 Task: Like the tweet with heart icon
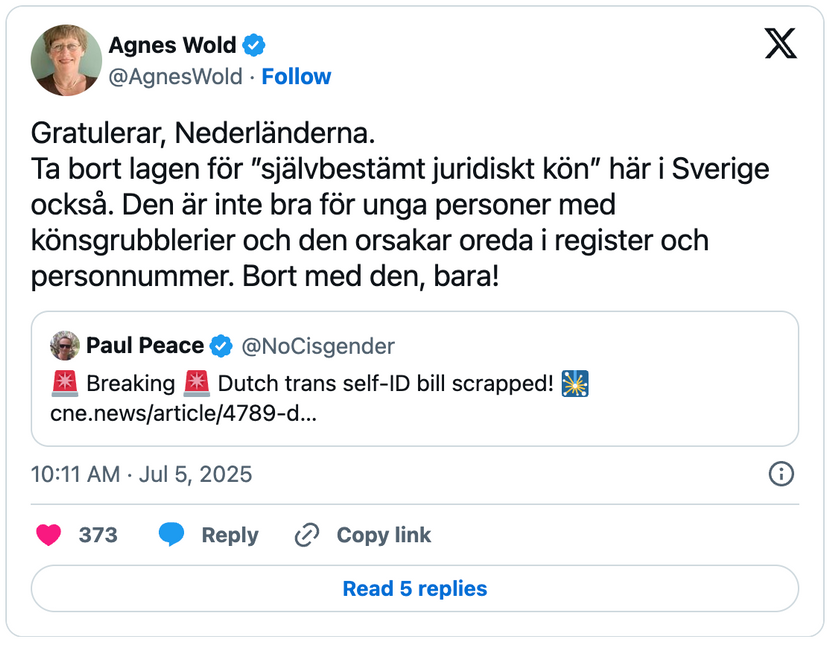49,535
